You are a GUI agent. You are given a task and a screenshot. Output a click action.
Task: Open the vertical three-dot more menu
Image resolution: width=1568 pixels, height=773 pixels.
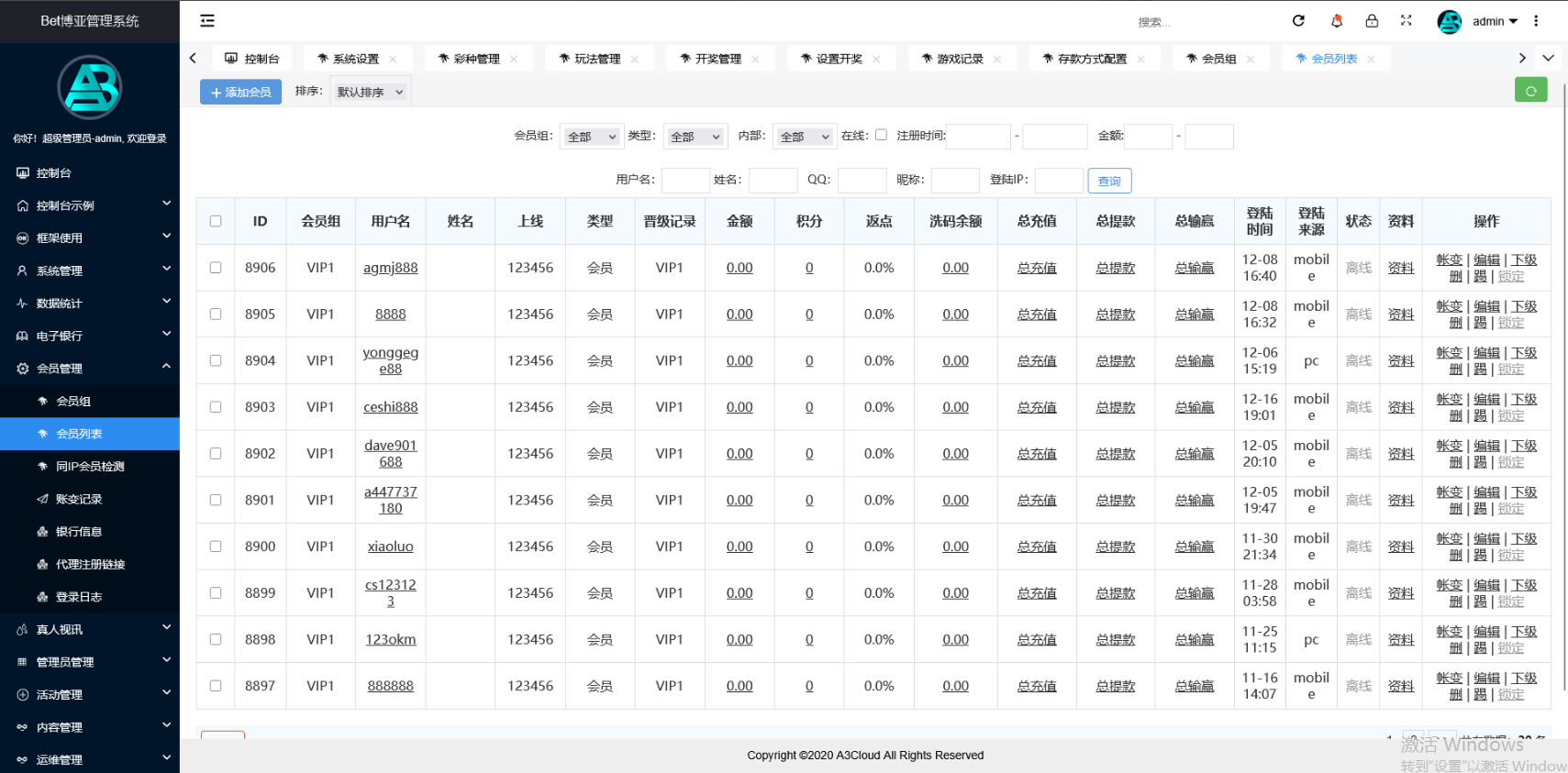click(x=1536, y=20)
